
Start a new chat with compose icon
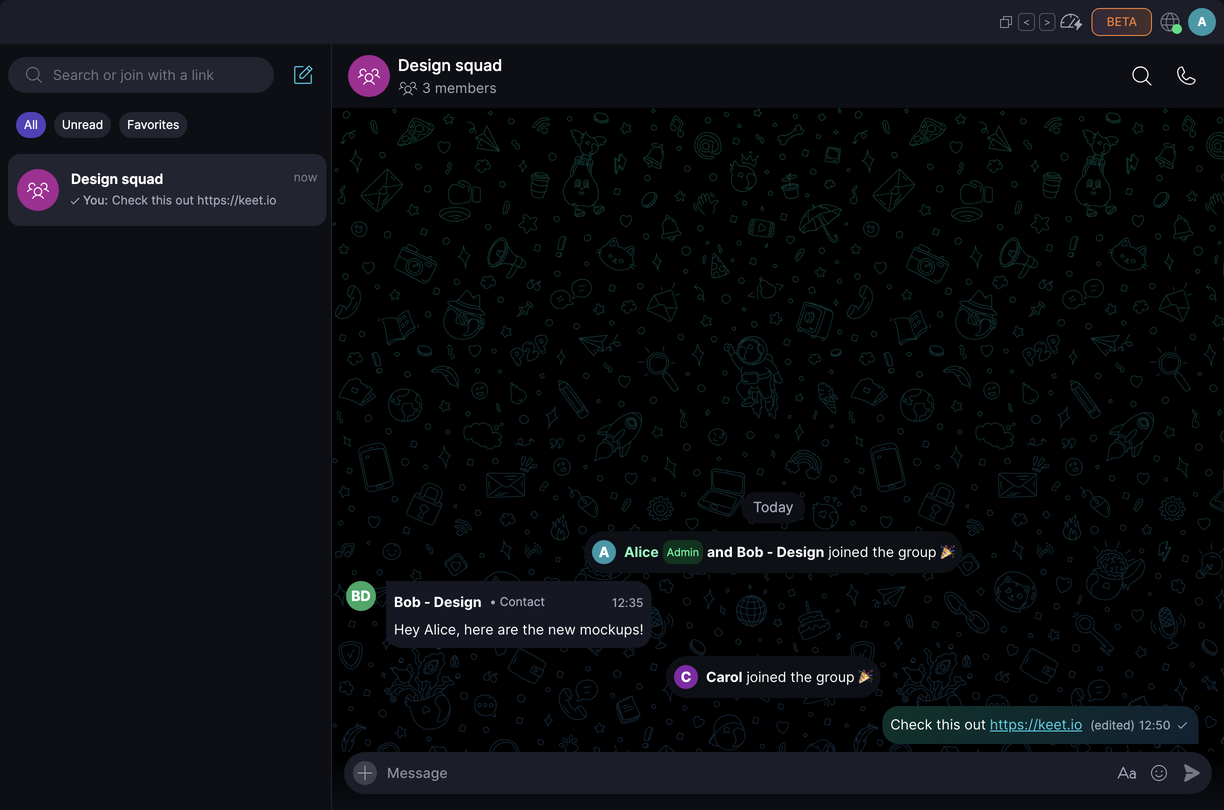pos(303,75)
